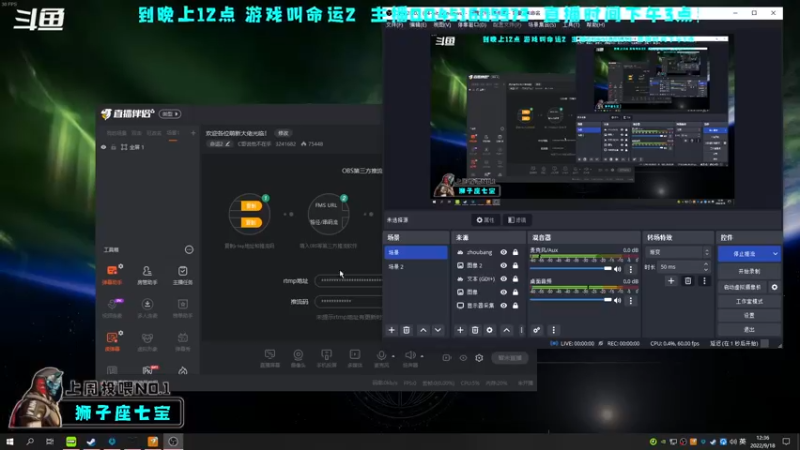Screen dimensions: 800x450
Task: Mute the desktop audio speaker icon
Action: tap(617, 301)
